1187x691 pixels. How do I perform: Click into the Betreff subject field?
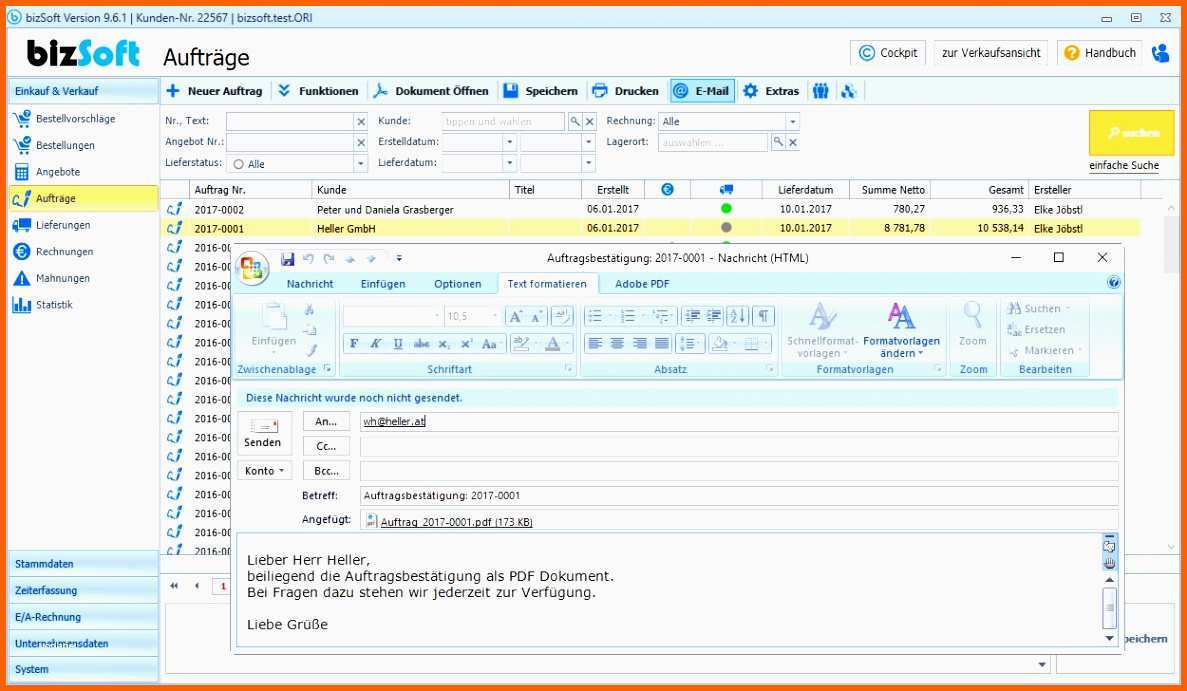tap(739, 496)
